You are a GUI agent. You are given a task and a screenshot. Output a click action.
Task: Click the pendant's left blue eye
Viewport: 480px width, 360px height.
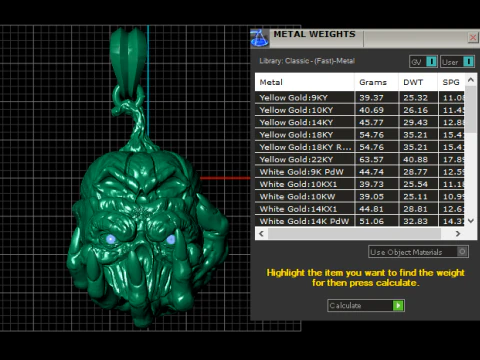[111, 239]
